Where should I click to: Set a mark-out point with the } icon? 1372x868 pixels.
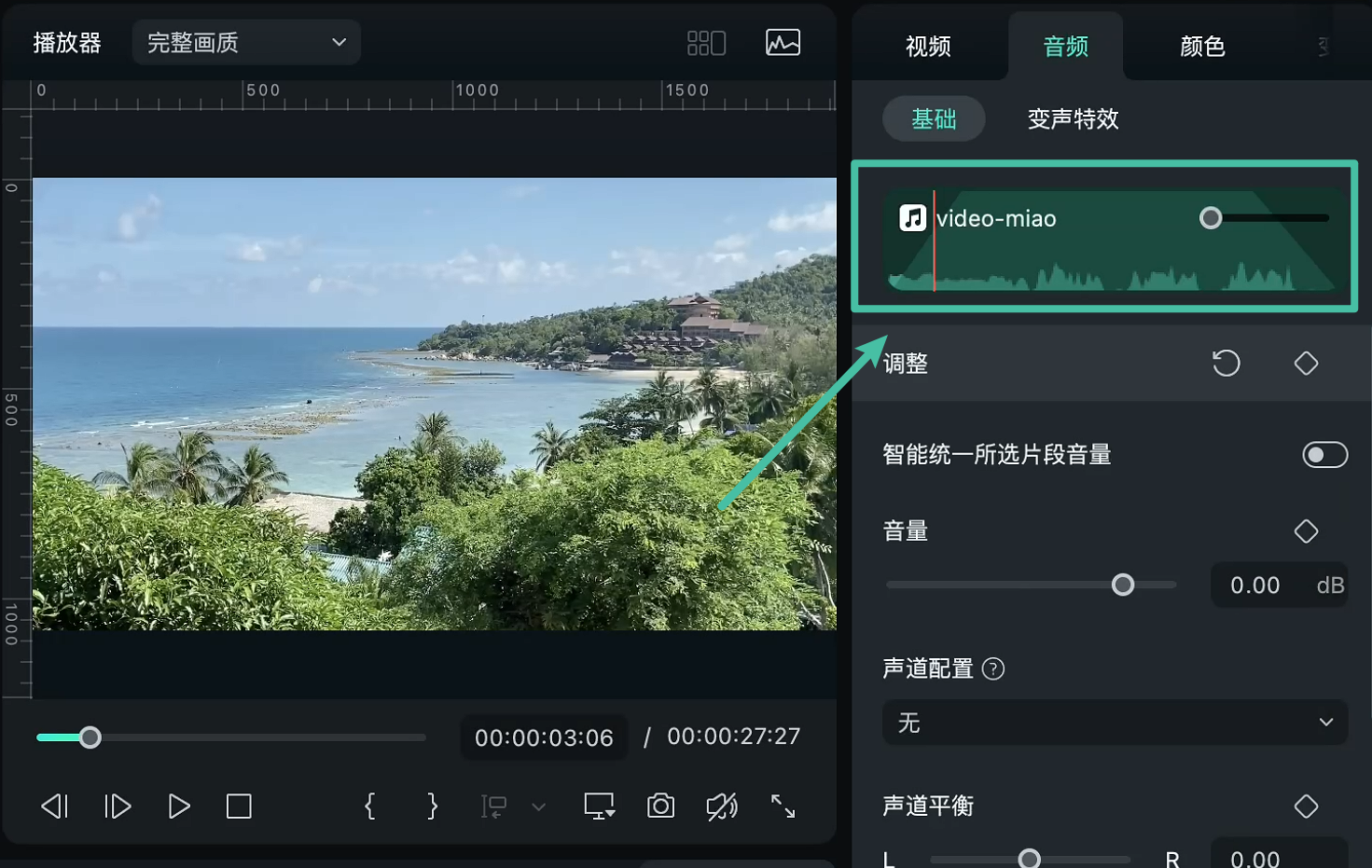point(431,806)
